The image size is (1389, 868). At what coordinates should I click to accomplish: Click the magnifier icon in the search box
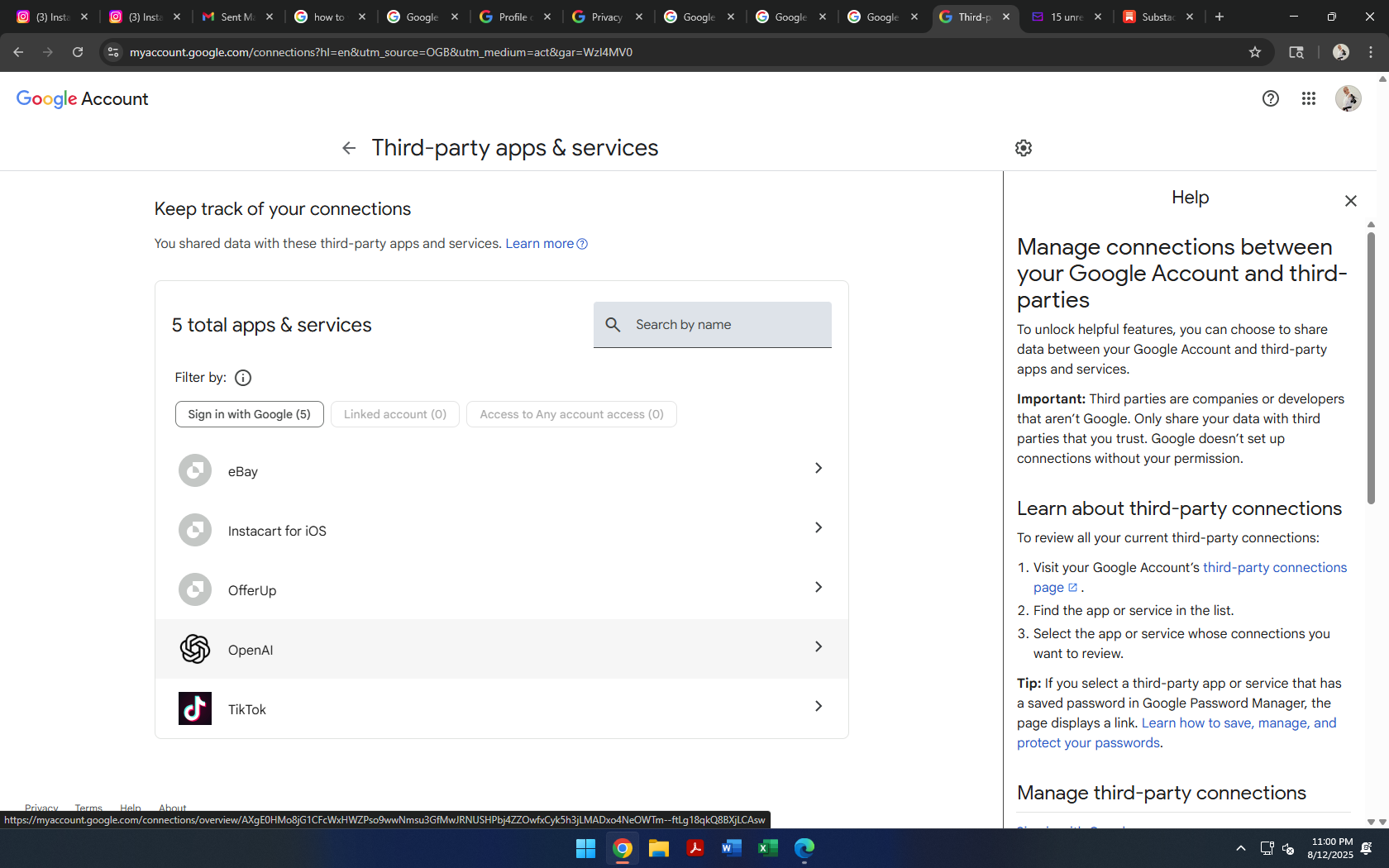pos(613,325)
